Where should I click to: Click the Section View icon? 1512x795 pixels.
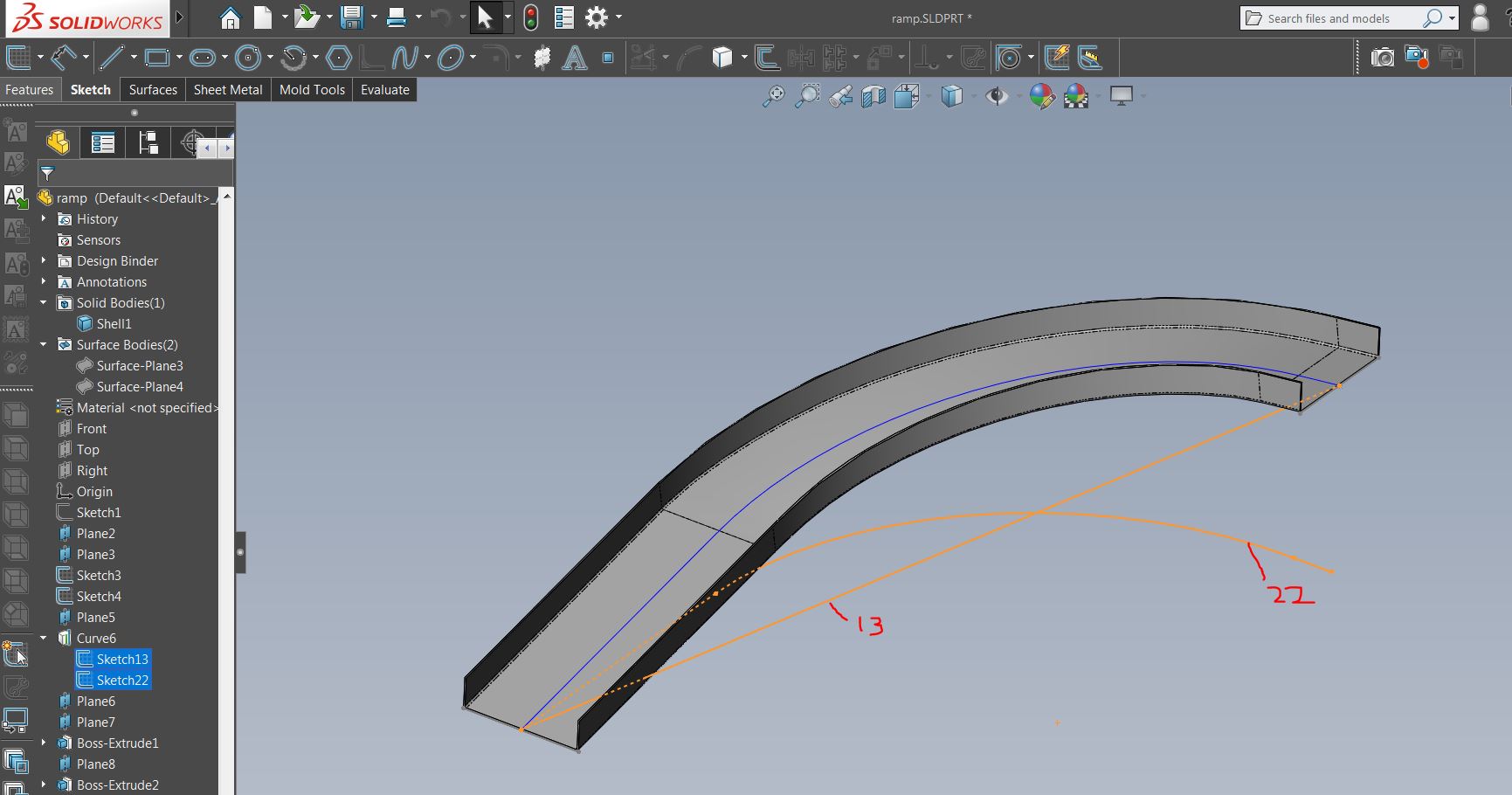click(x=873, y=96)
